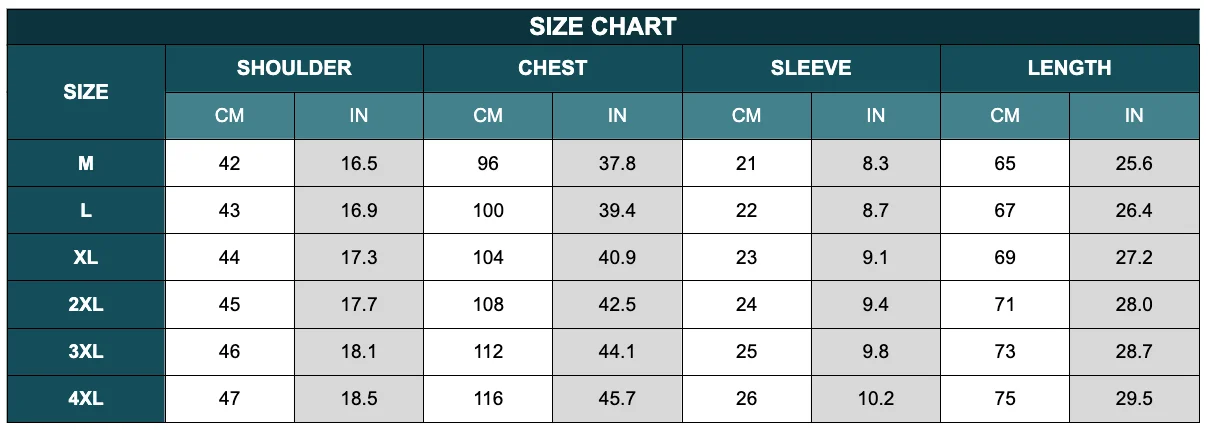Click the length inches value 29.5
This screenshot has height=430, width=1208.
[1134, 398]
